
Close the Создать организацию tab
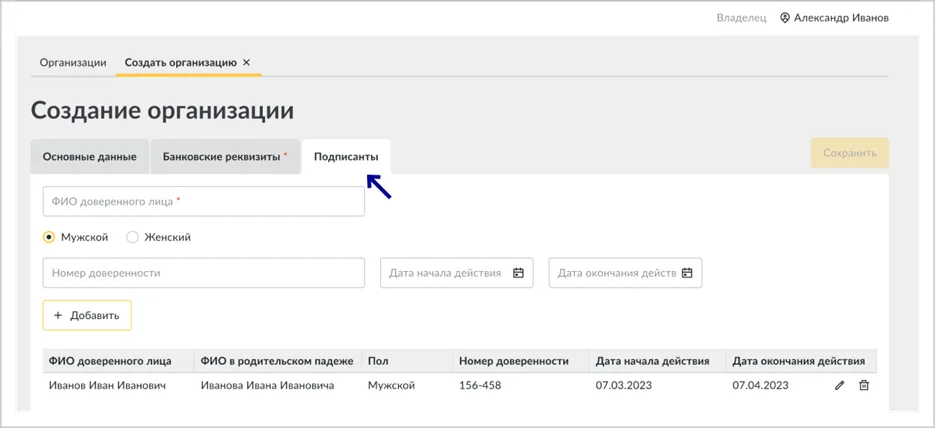point(246,63)
